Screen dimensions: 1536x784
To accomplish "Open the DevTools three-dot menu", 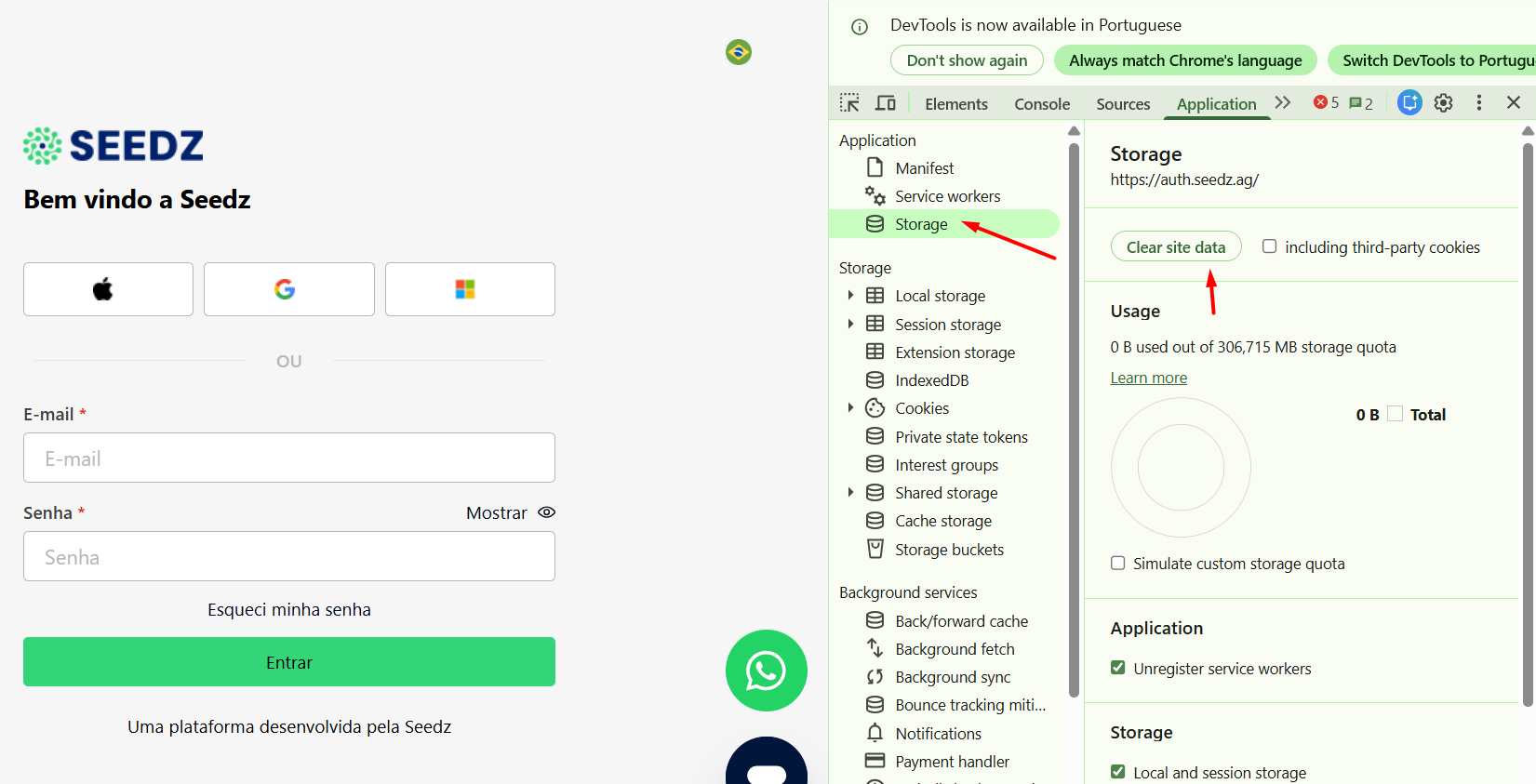I will 1478,103.
